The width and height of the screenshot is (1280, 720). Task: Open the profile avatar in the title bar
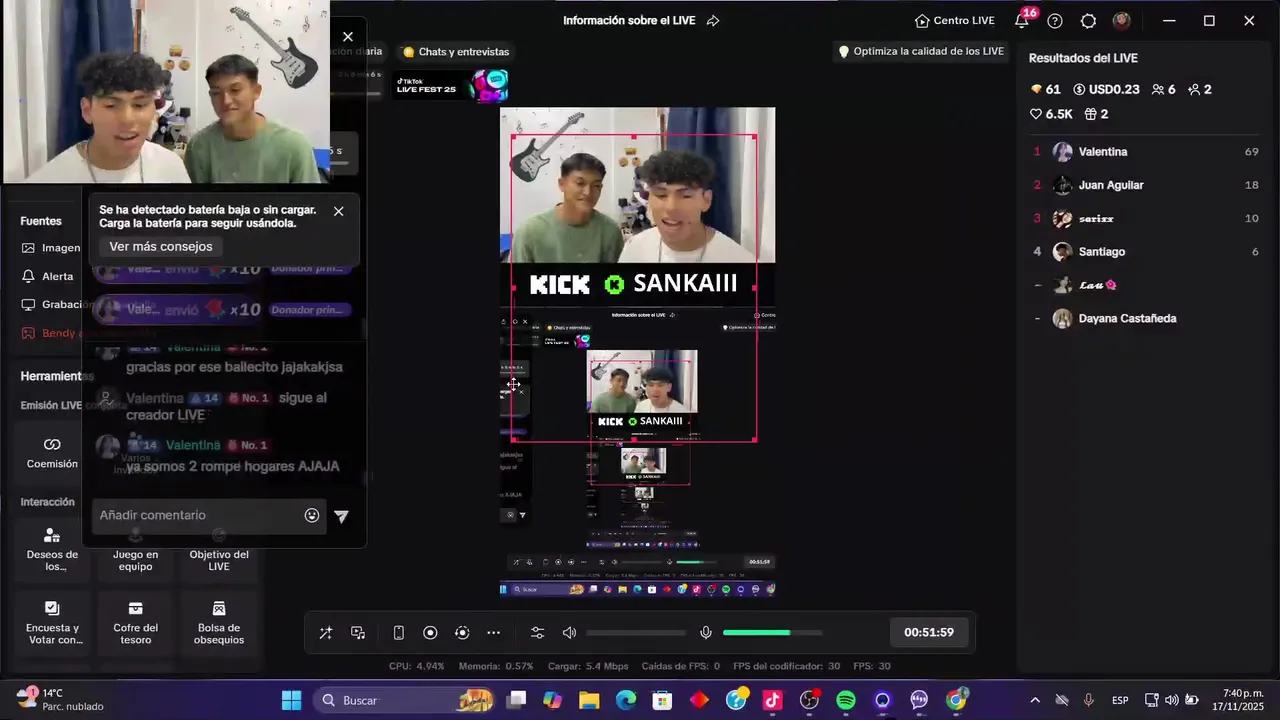point(1121,21)
